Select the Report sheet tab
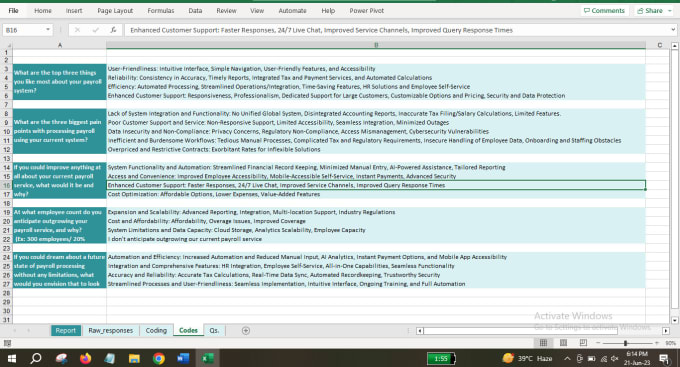The width and height of the screenshot is (680, 367). click(65, 331)
